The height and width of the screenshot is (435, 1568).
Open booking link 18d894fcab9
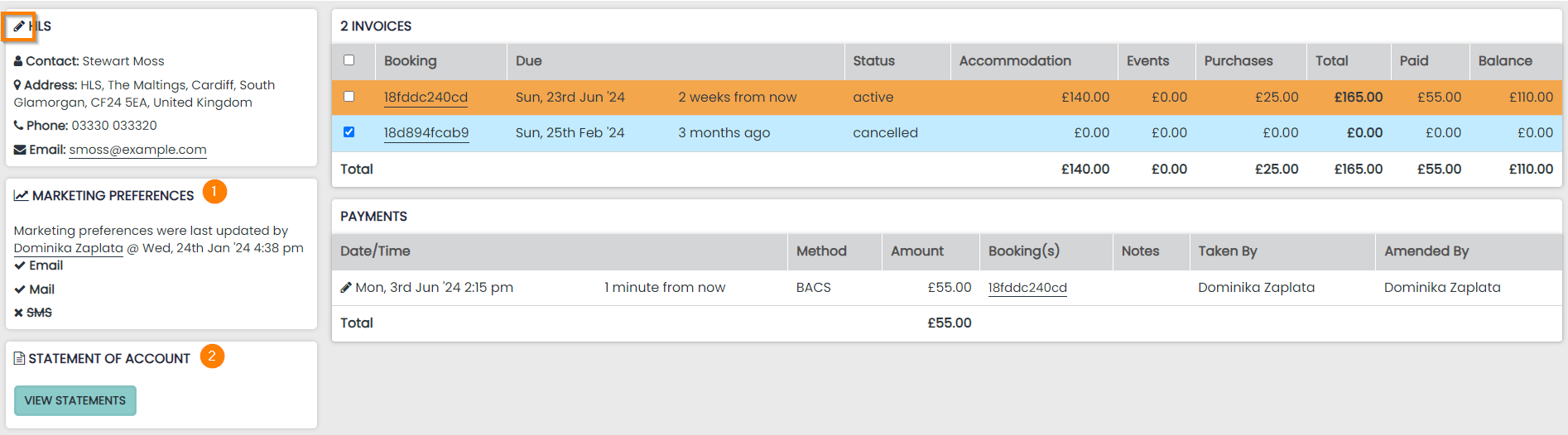pos(426,133)
